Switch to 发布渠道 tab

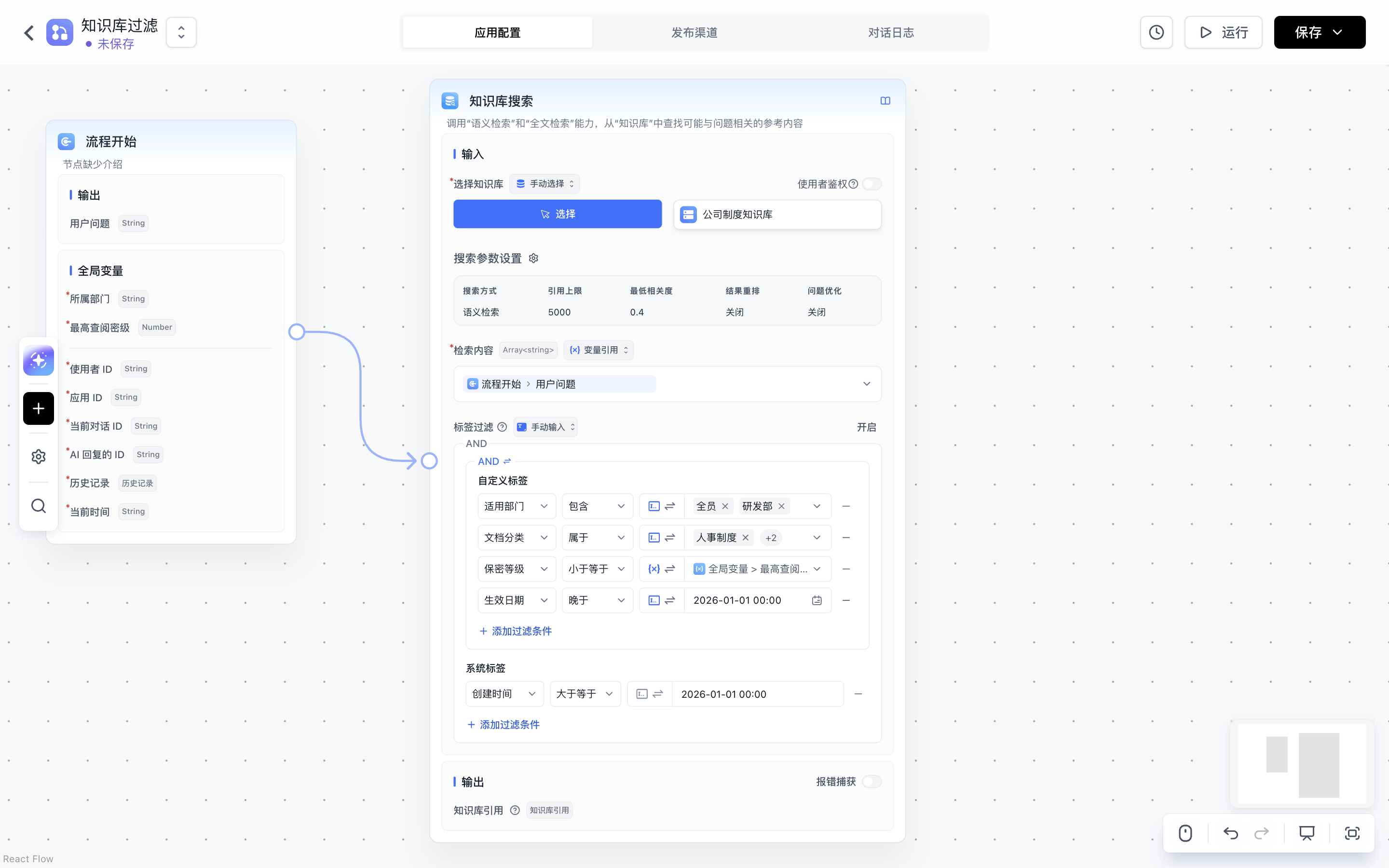pyautogui.click(x=694, y=32)
